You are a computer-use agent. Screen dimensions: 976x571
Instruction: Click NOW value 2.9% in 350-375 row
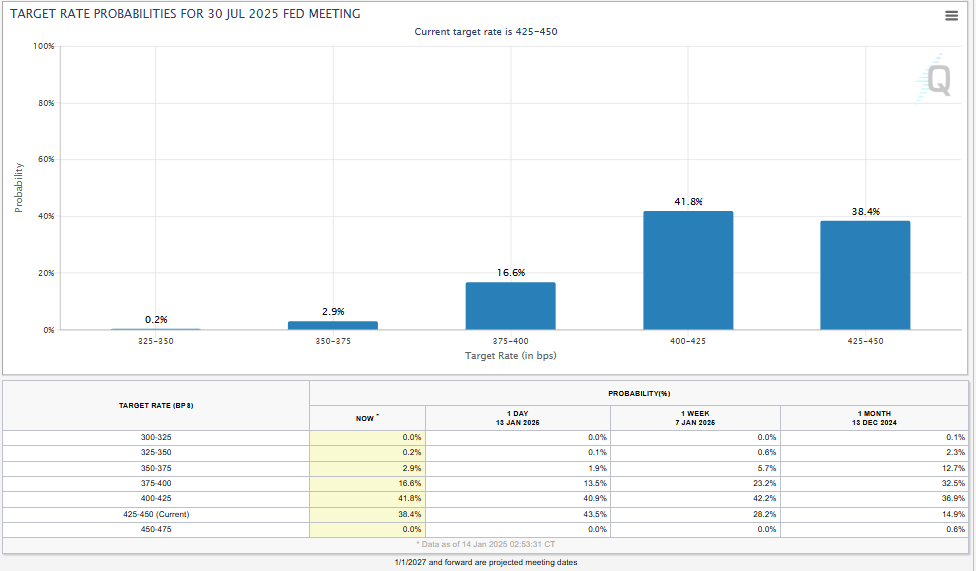coord(411,468)
